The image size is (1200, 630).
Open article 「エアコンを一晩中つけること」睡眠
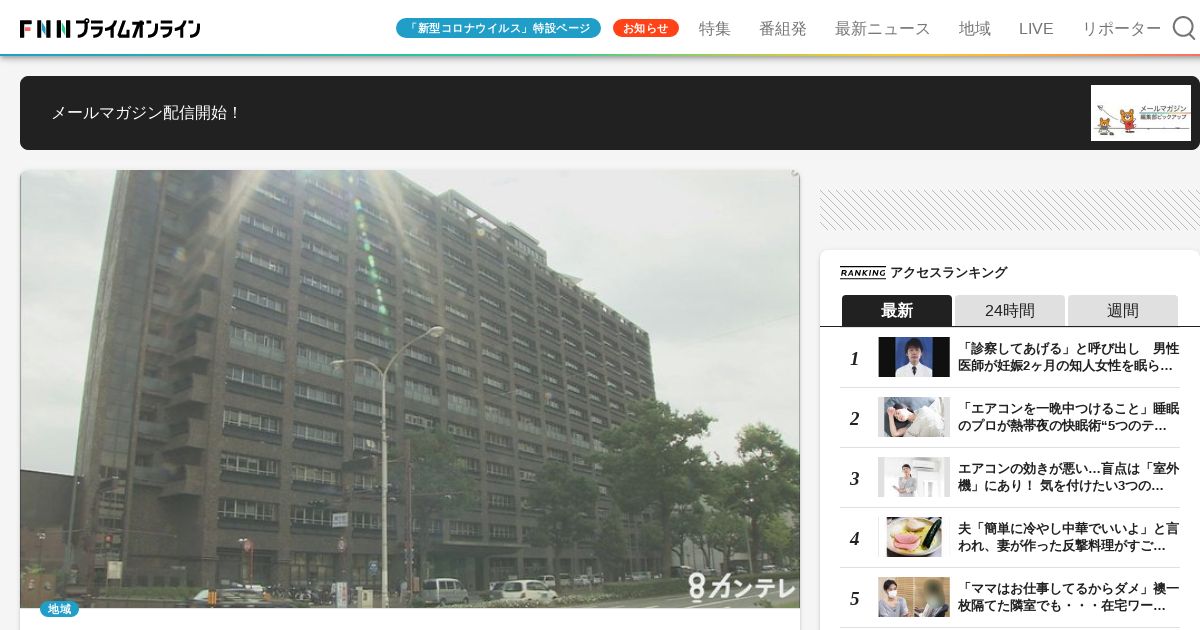[x=1068, y=417]
